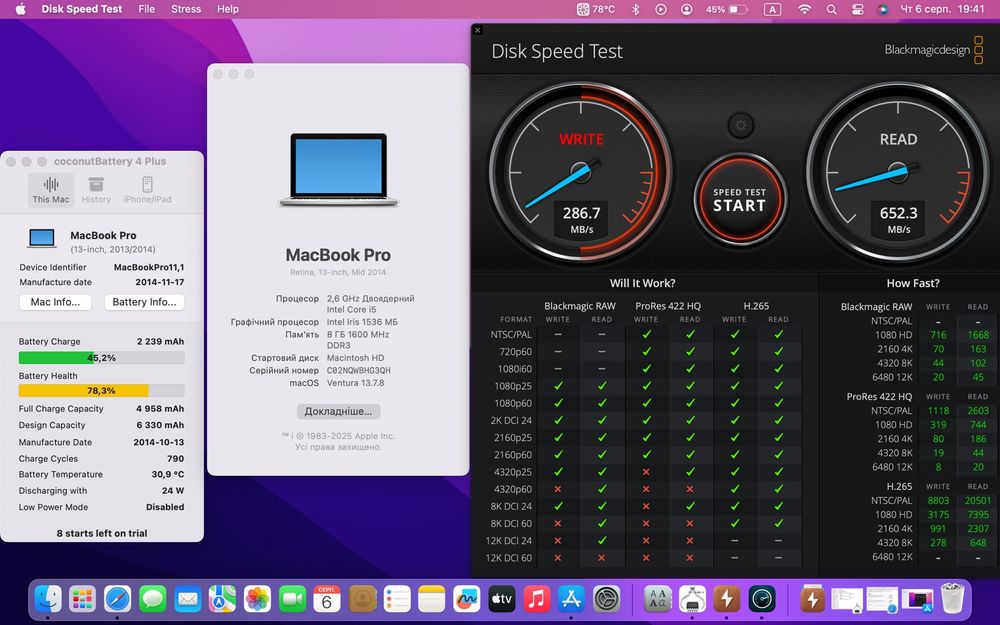Click the Battery Charge 45,2% bar
Viewport: 1000px width, 625px height.
(101, 358)
